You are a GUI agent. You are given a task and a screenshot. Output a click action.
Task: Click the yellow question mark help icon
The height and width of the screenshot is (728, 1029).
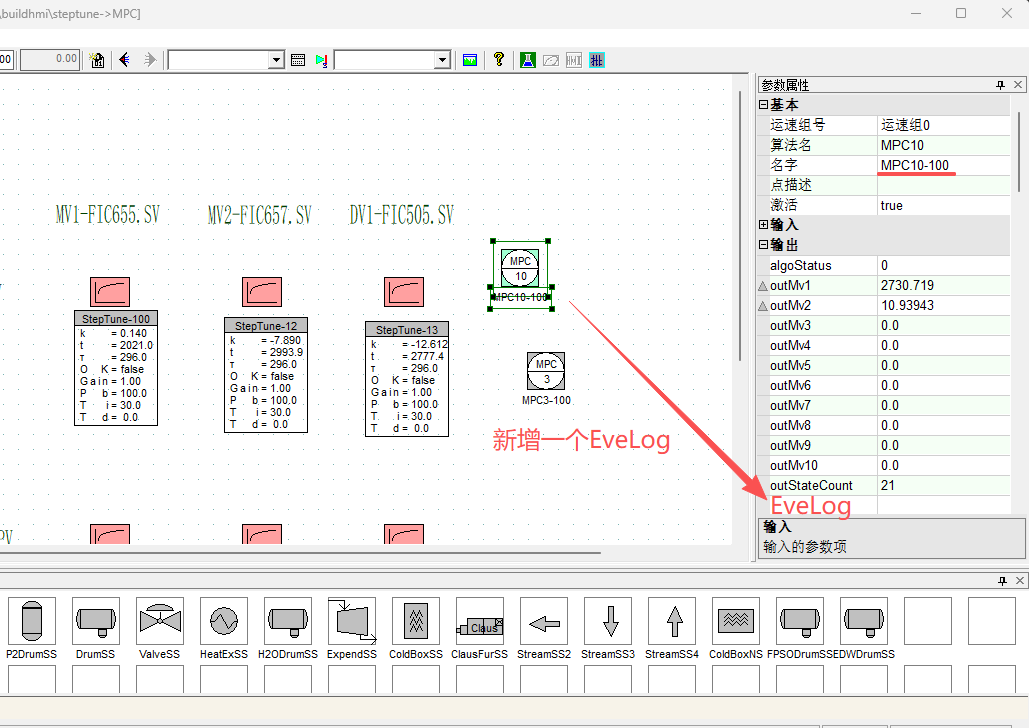click(498, 60)
